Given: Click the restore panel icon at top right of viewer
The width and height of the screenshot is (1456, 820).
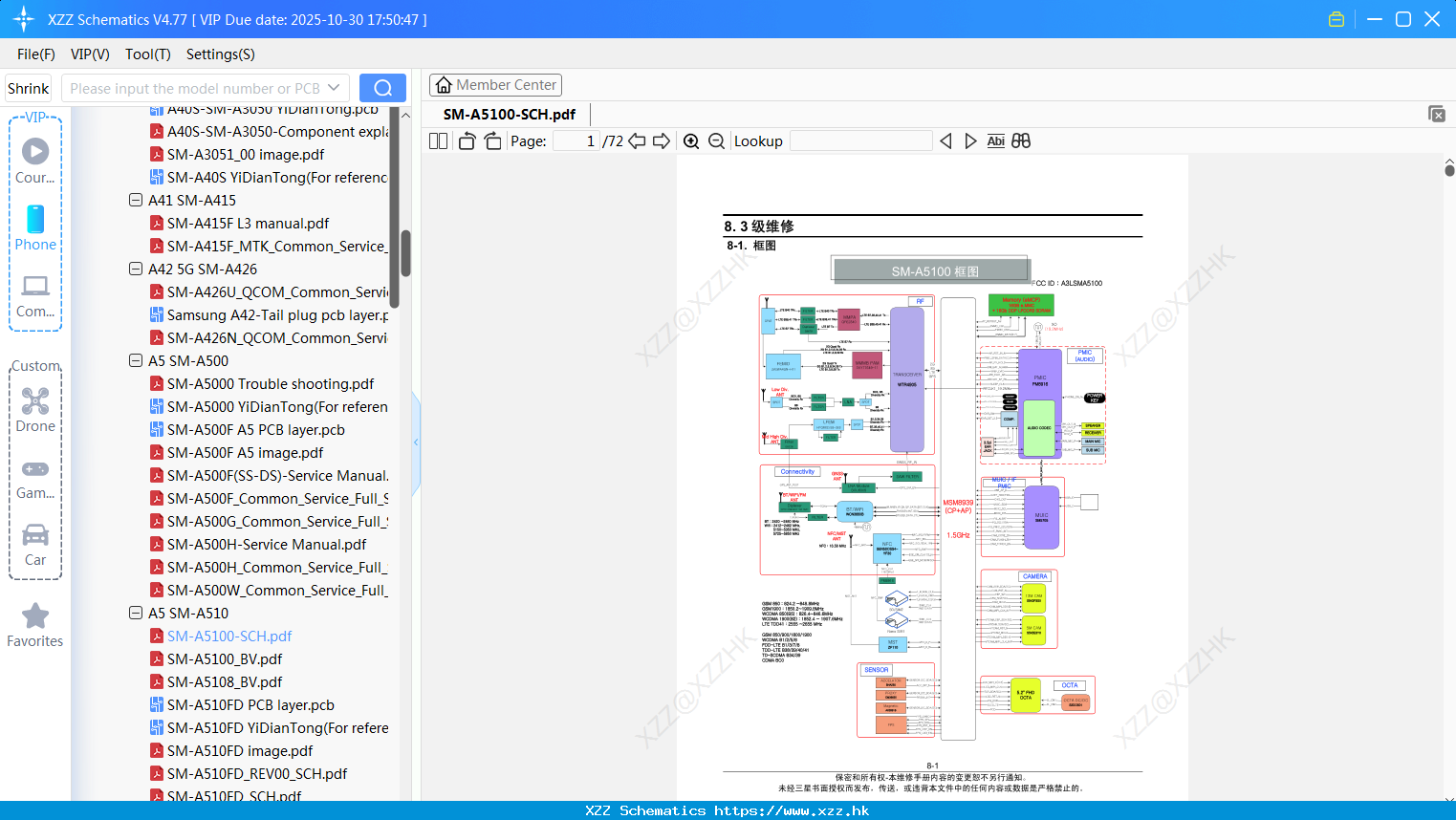Looking at the screenshot, I should pyautogui.click(x=1436, y=114).
